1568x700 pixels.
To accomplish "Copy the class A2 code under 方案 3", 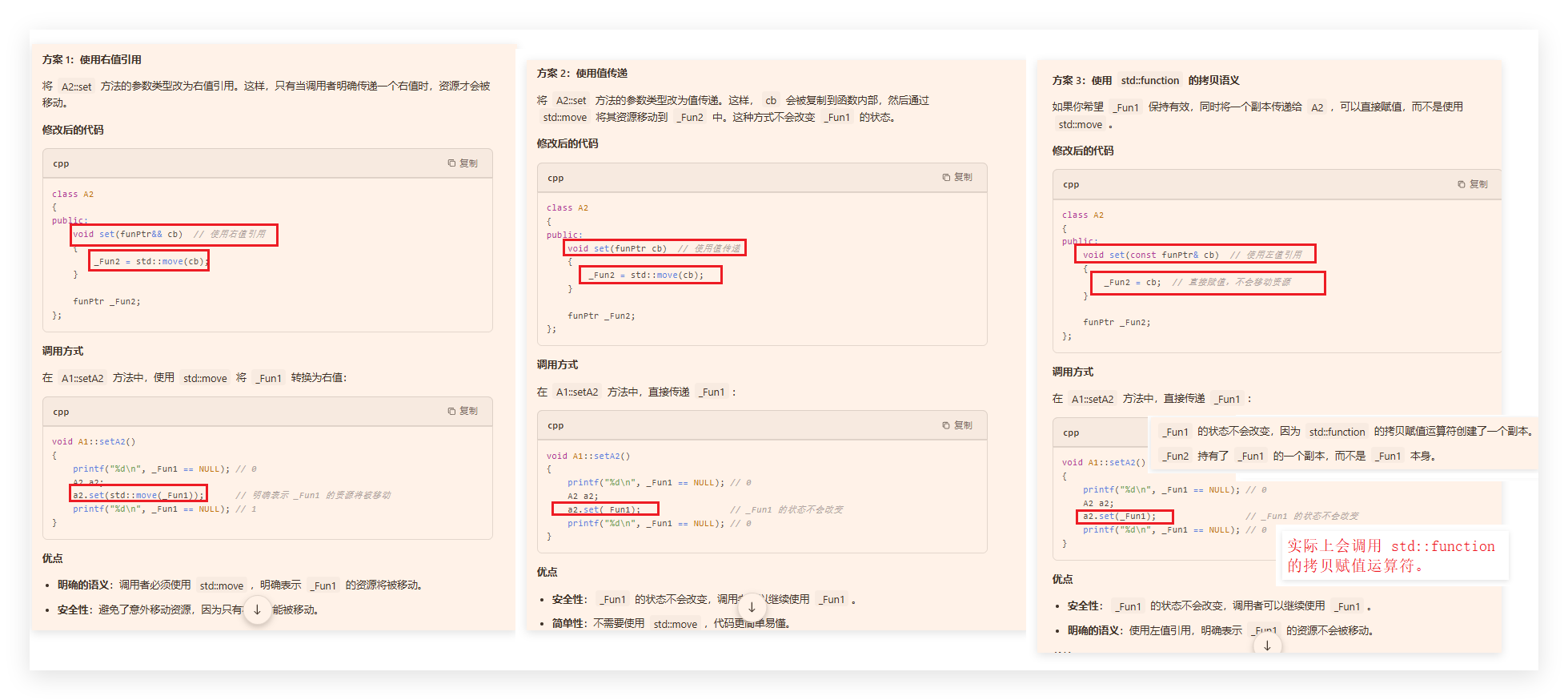I will tap(1473, 184).
